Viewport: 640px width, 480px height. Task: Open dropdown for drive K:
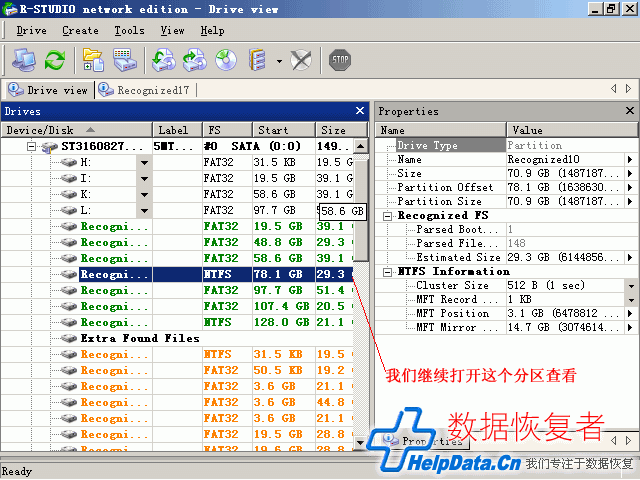(144, 195)
